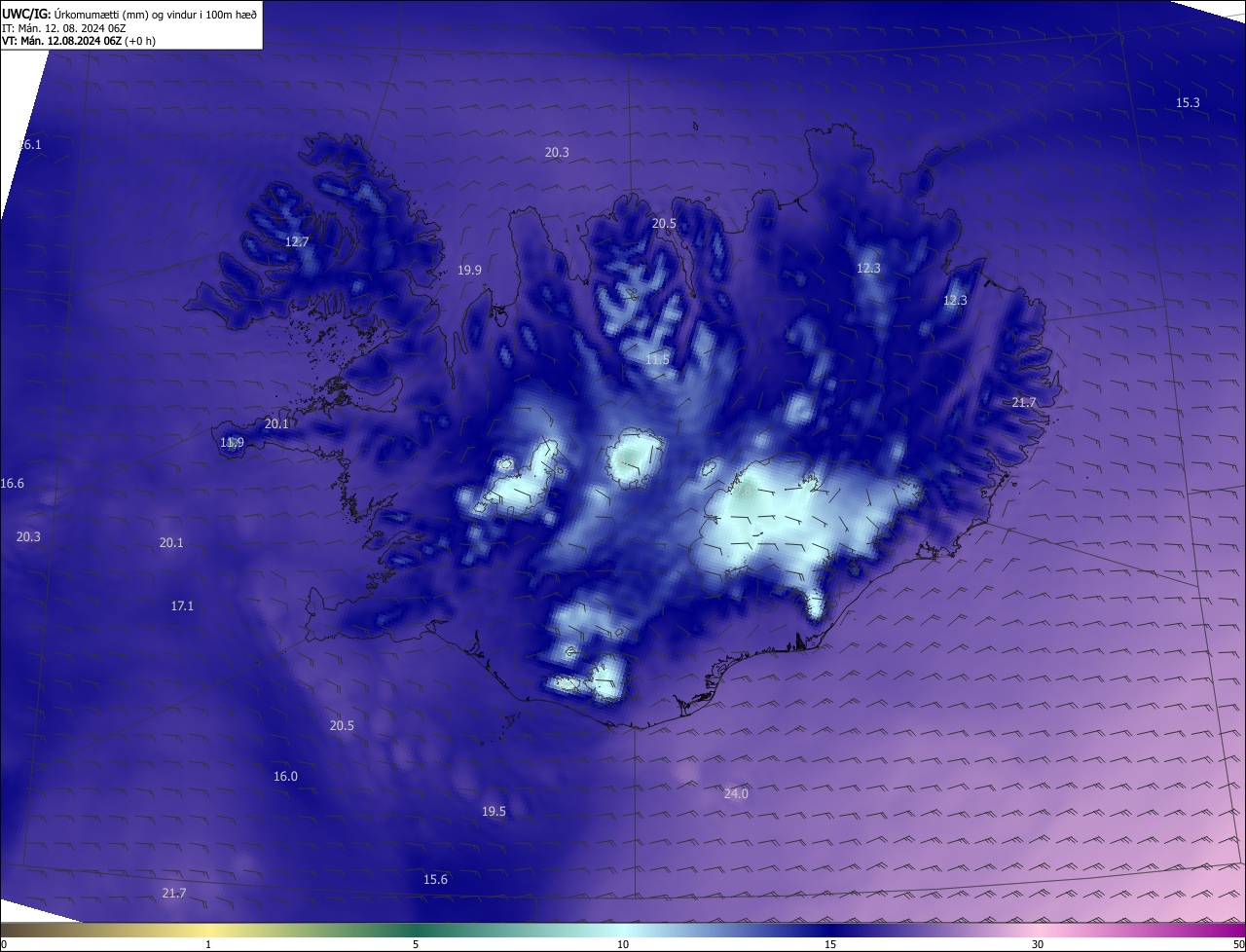This screenshot has height=952, width=1246.
Task: Click the 50 label on the color scale
Action: point(1238,944)
